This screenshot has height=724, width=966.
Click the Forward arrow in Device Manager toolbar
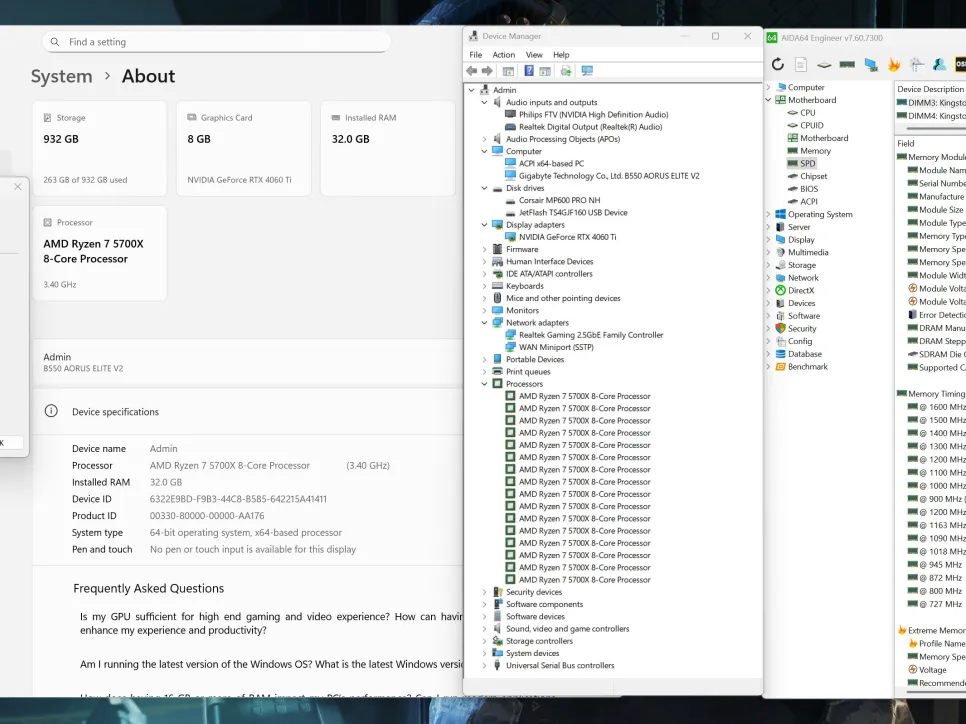(487, 71)
